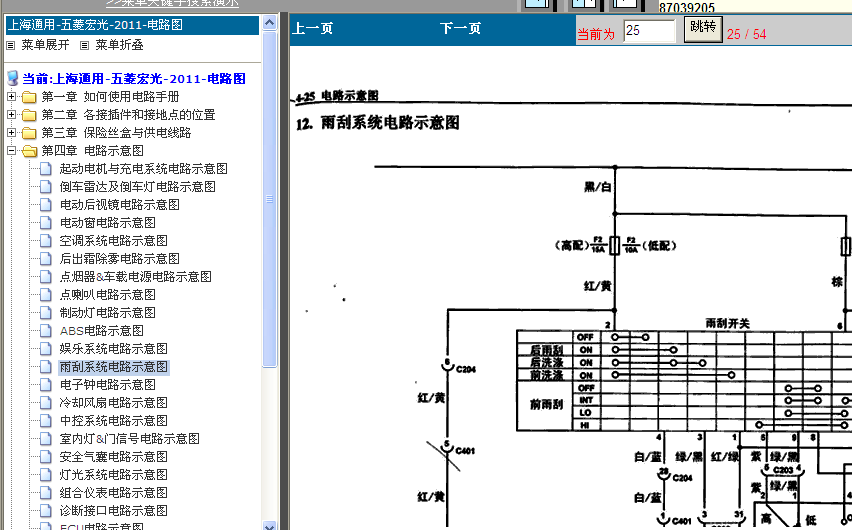
Task: Click document icon beside 空调系统电路示意图
Action: point(46,240)
